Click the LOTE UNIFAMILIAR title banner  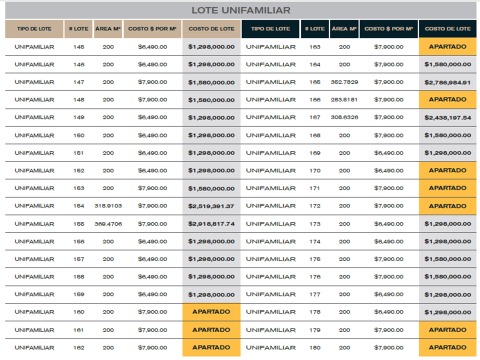click(x=241, y=10)
